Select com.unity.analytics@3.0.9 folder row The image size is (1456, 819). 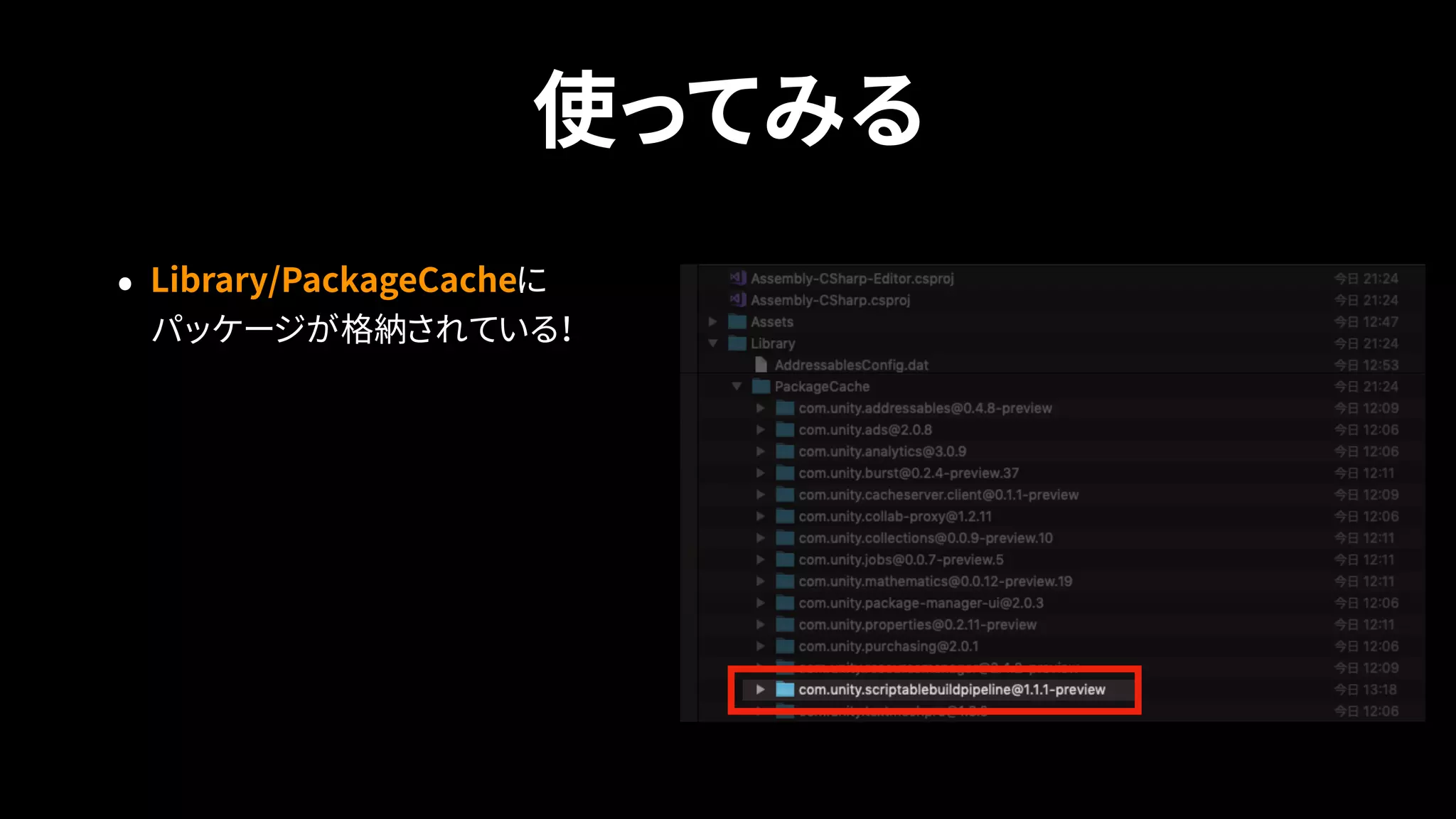pos(1053,451)
